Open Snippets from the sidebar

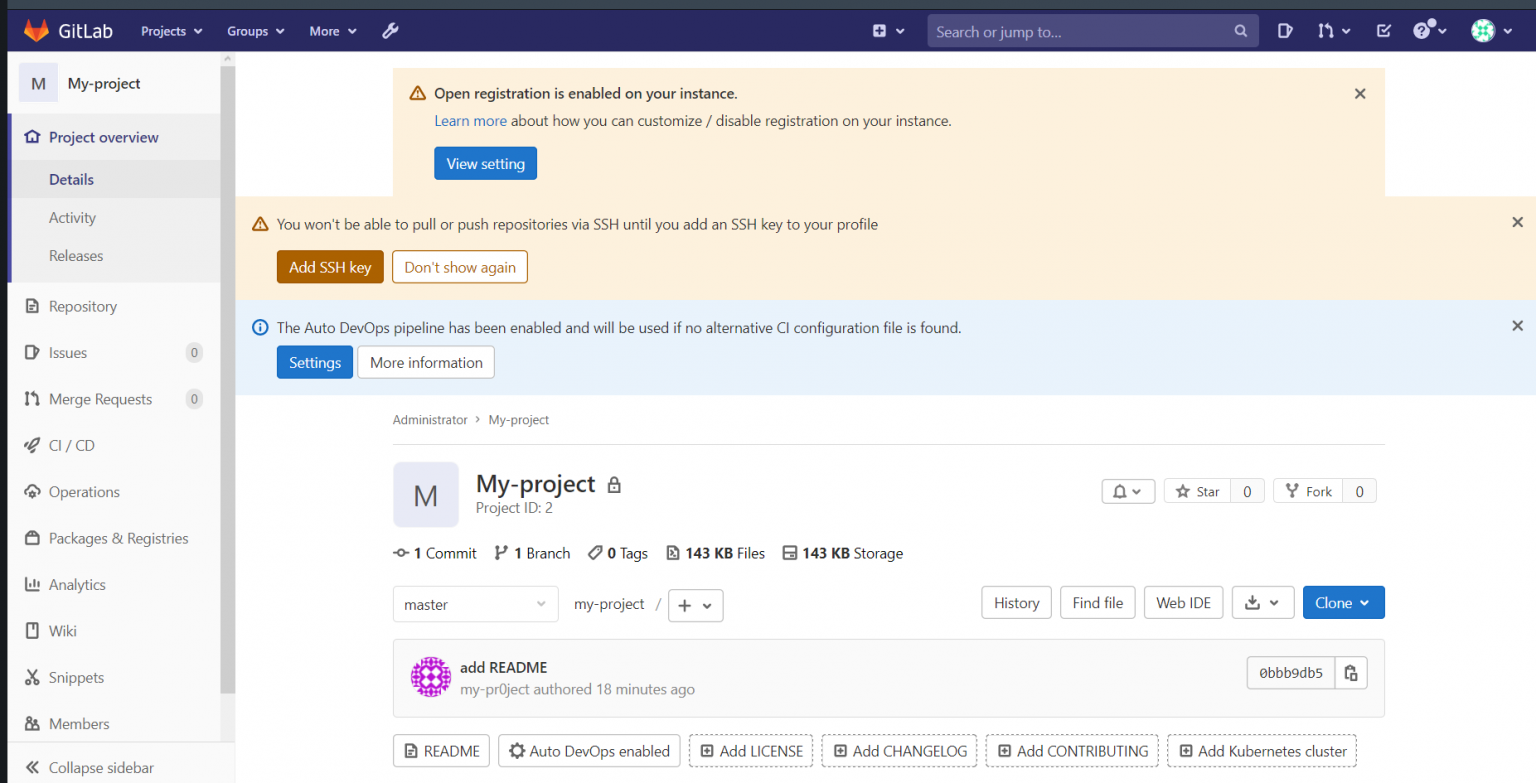click(76, 677)
